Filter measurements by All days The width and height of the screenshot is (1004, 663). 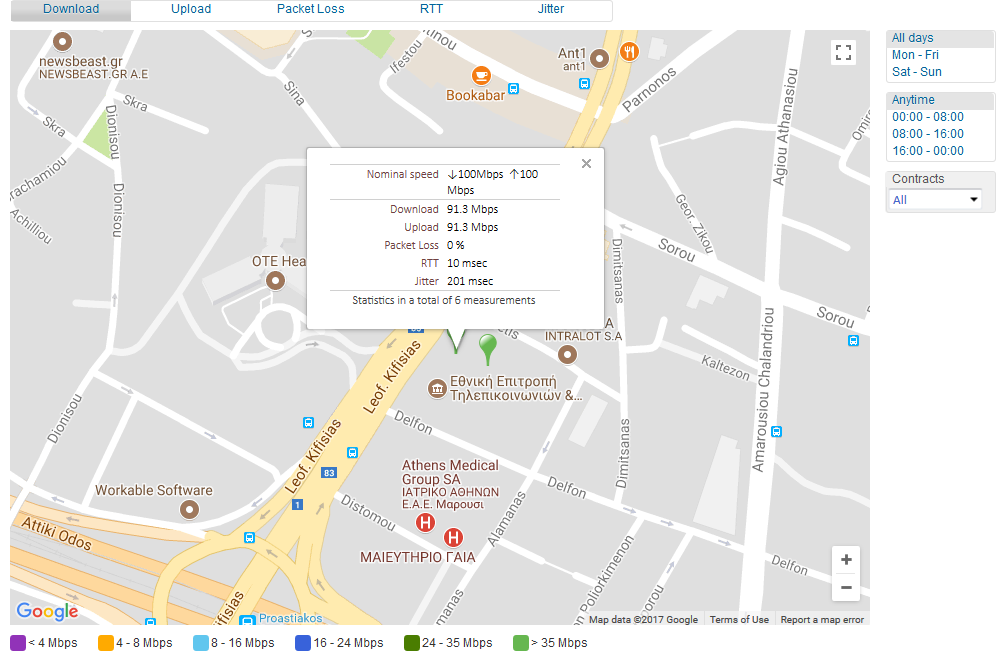tap(940, 38)
